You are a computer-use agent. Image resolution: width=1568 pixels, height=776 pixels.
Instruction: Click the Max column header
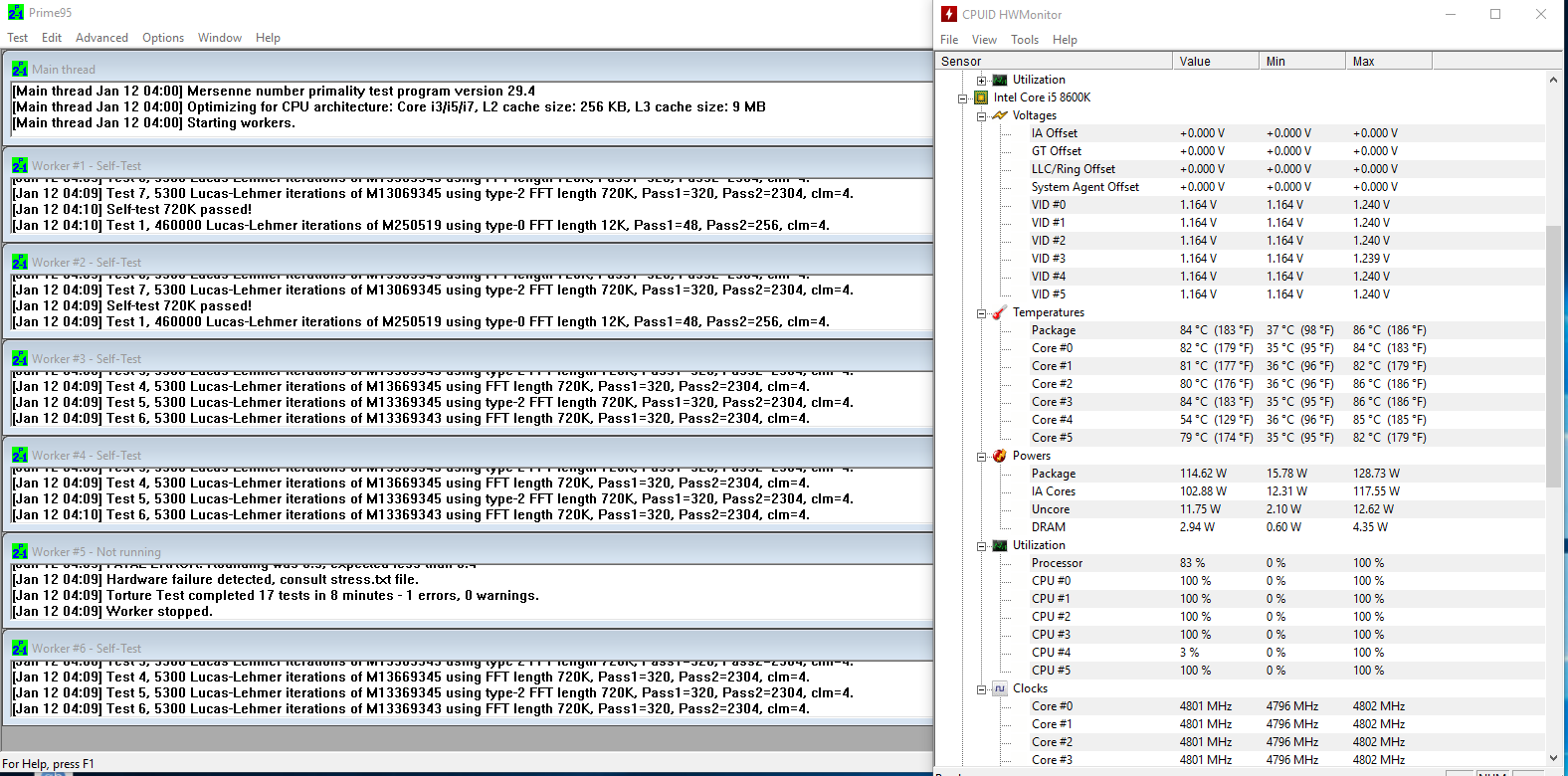coord(1389,61)
